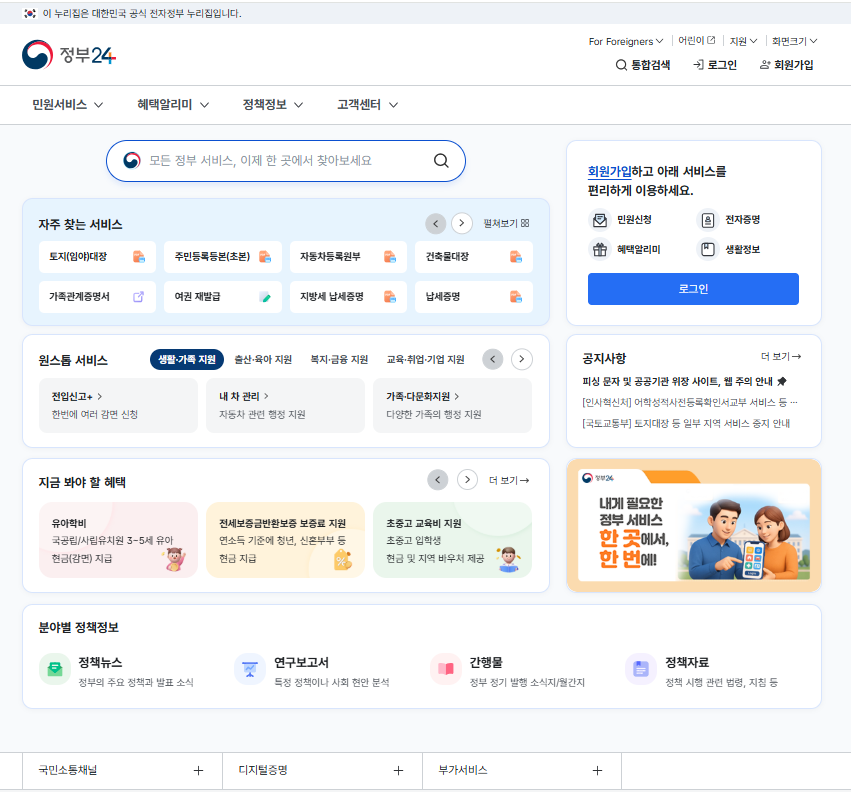Click the document icon on 지방세 납세증명

tap(390, 297)
